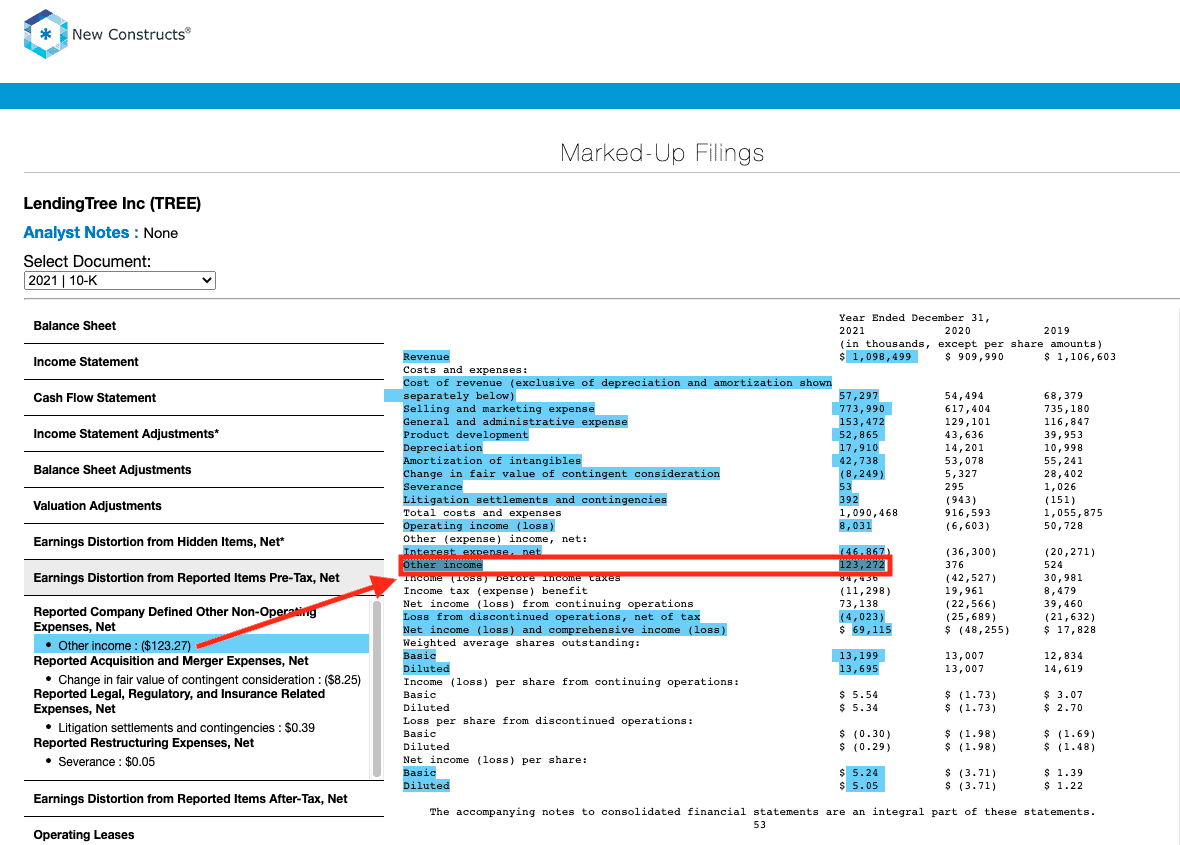The height and width of the screenshot is (845, 1180).
Task: Select Litigation settlements and contingencies : $0.39 item
Action: tap(187, 728)
